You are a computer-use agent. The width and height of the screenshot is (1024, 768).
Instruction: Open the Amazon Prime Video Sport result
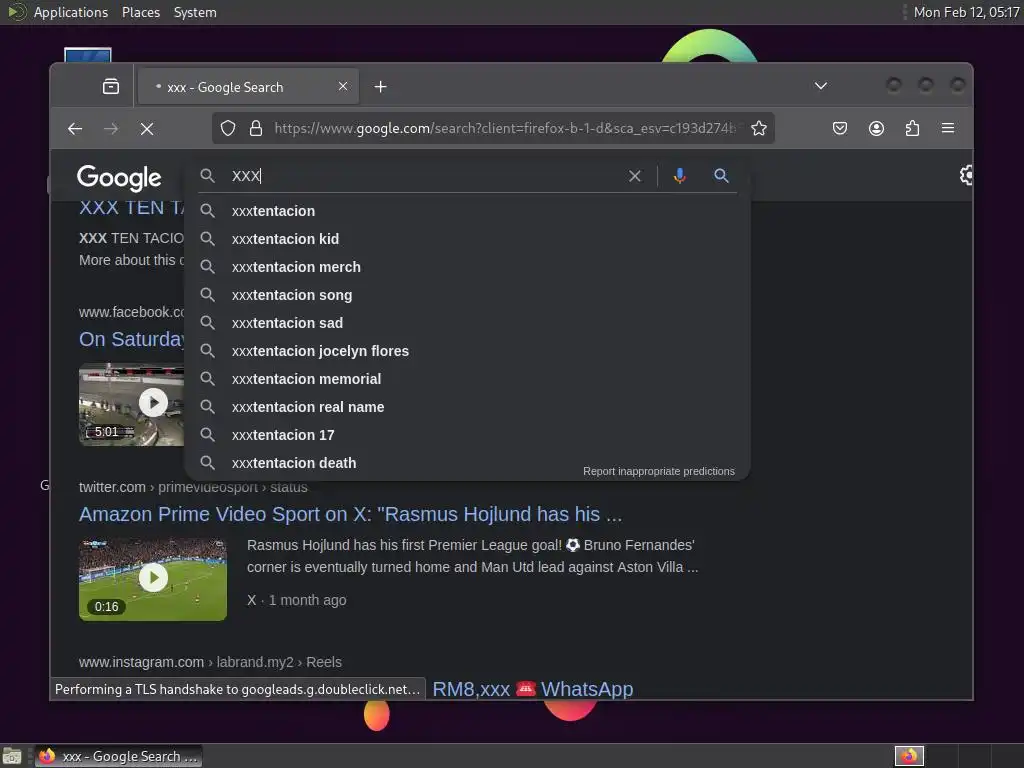pos(350,515)
